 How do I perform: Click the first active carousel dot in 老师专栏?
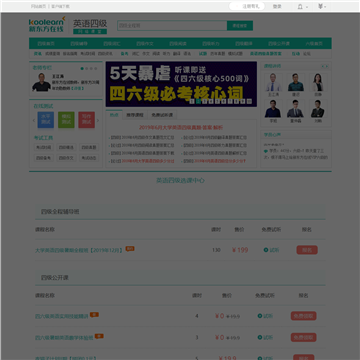[82, 68]
